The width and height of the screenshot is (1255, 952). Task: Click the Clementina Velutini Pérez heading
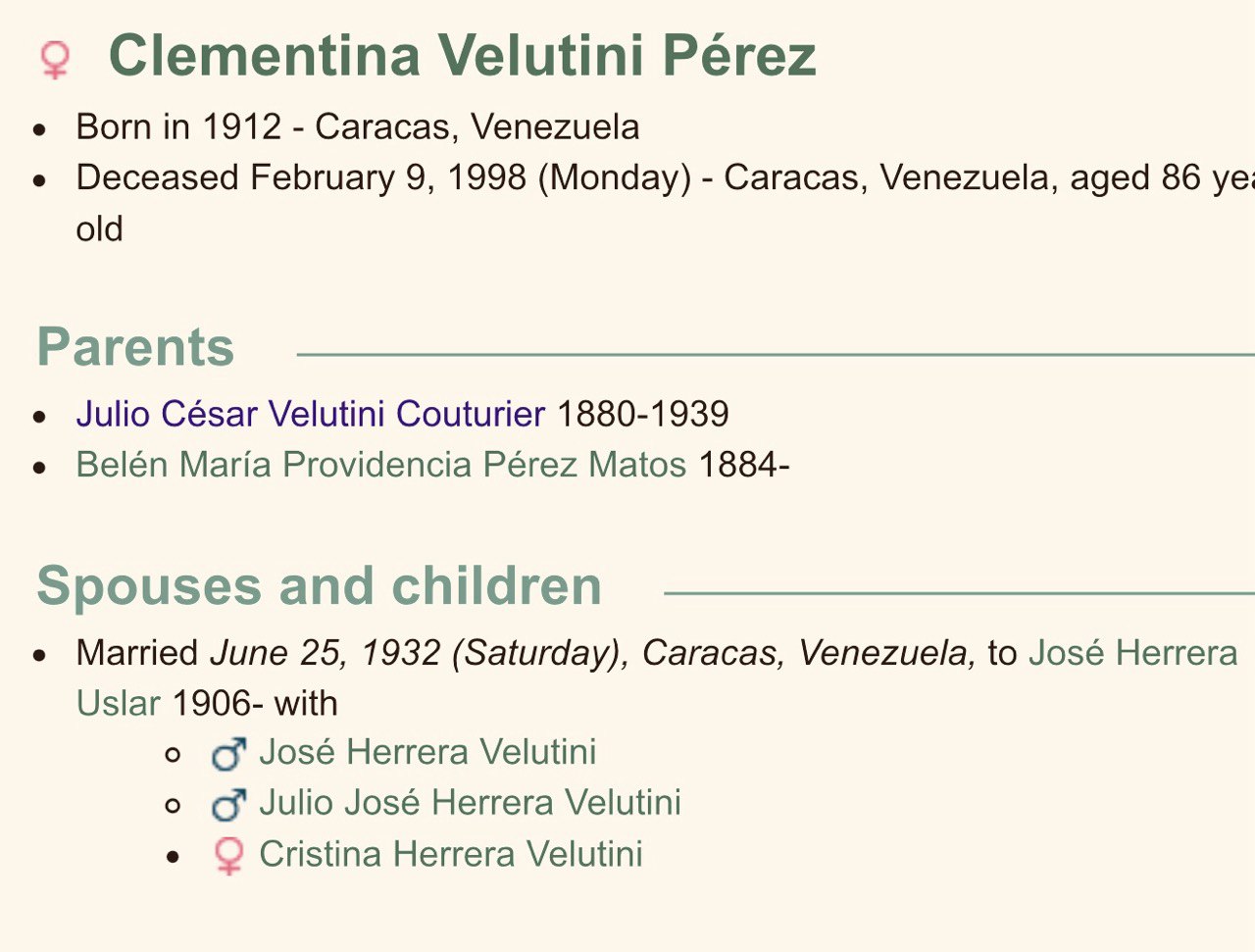click(462, 55)
